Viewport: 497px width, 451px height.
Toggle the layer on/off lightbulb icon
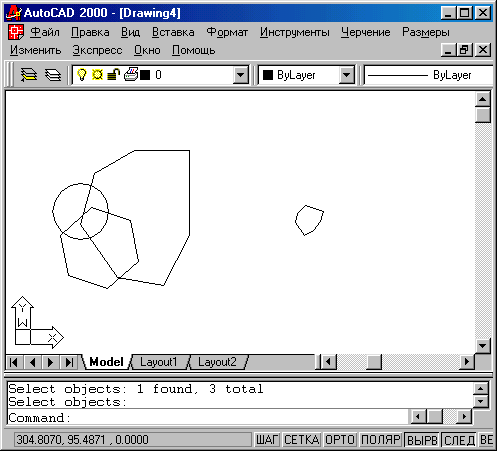point(82,74)
